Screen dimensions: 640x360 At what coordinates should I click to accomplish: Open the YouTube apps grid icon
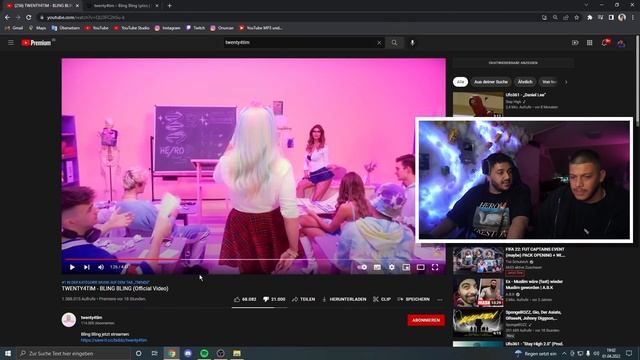click(590, 42)
